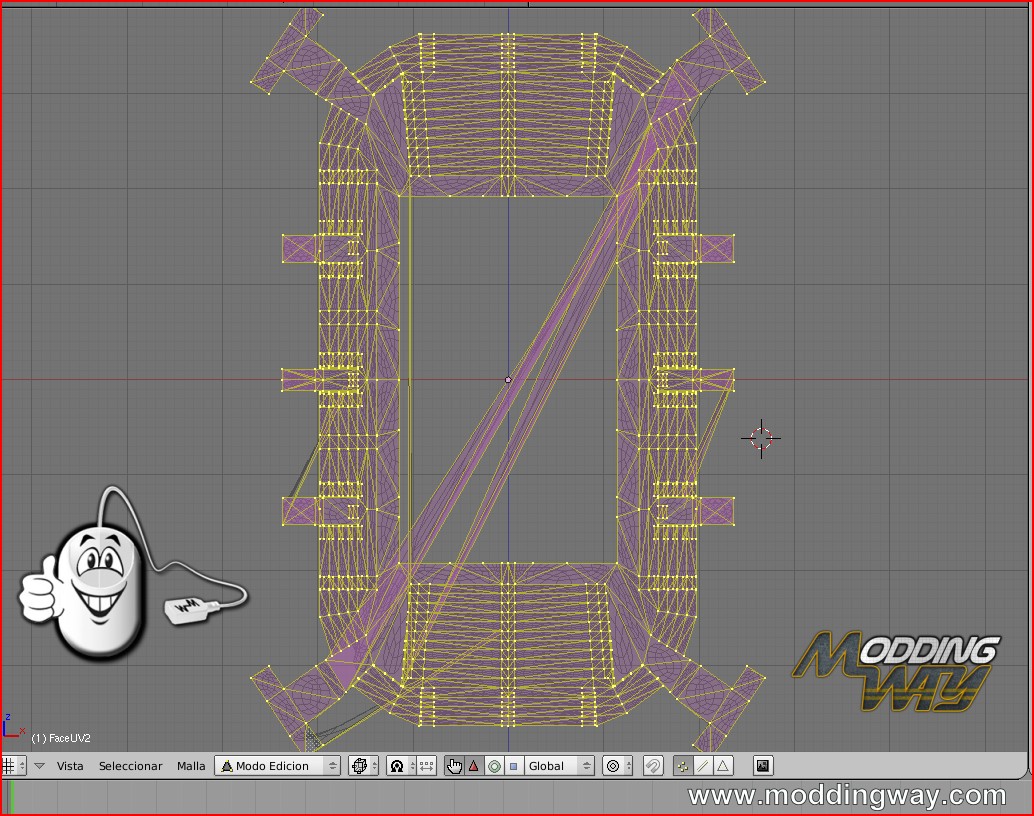The height and width of the screenshot is (816, 1034).
Task: Toggle the snap magnet icon
Action: (x=652, y=766)
